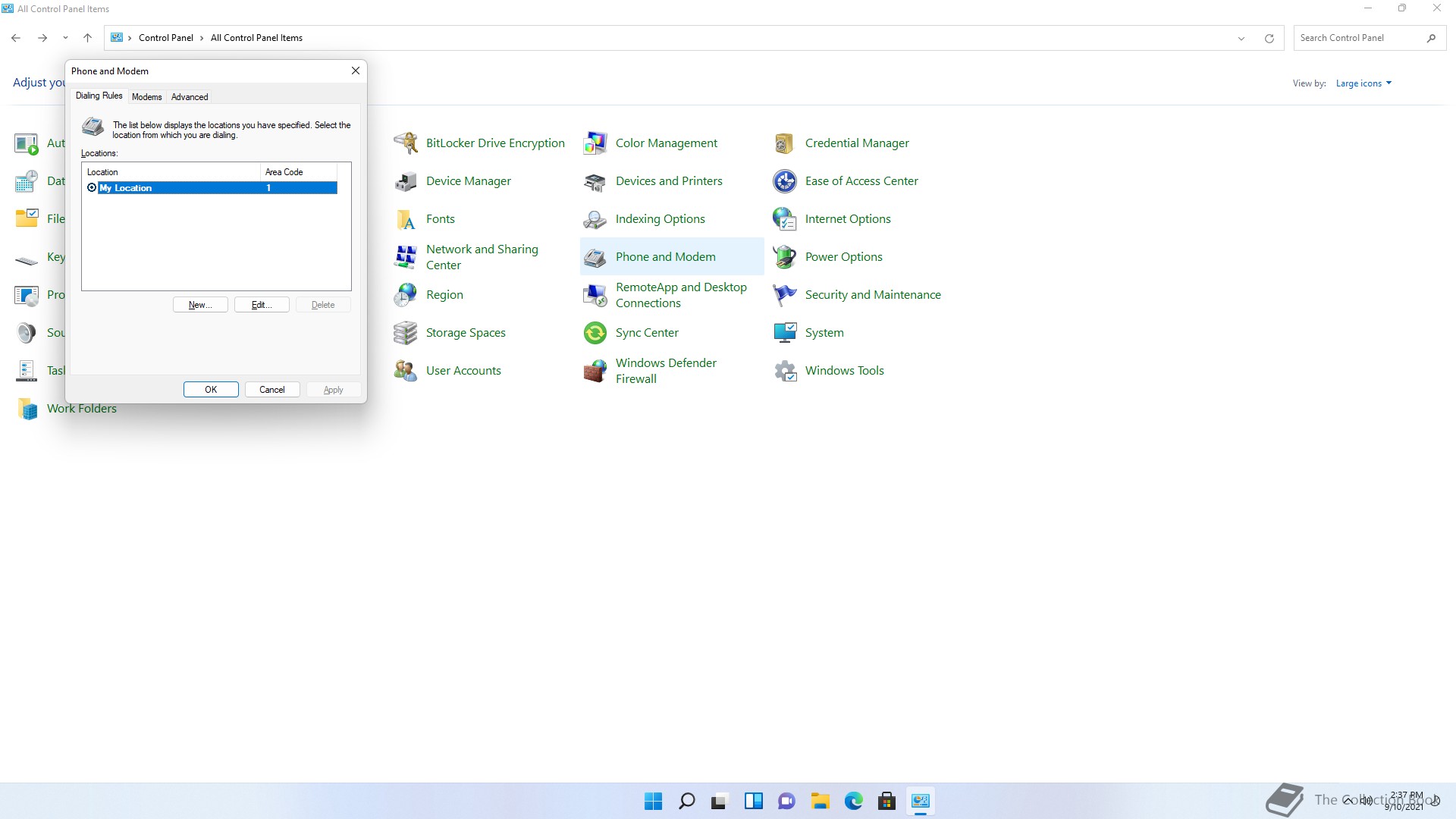The image size is (1456, 819).
Task: Click the Phone and Modem icon
Action: pos(595,256)
